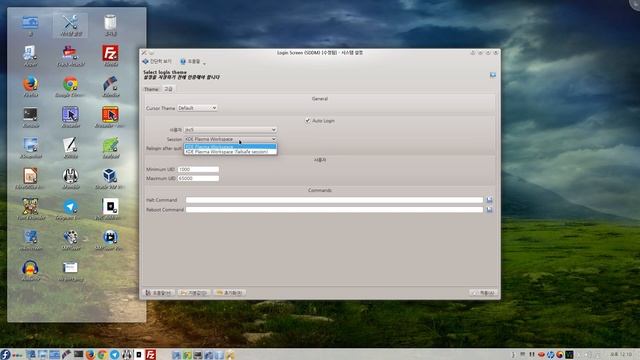
Task: Click the Minimum UID field
Action: [198, 169]
